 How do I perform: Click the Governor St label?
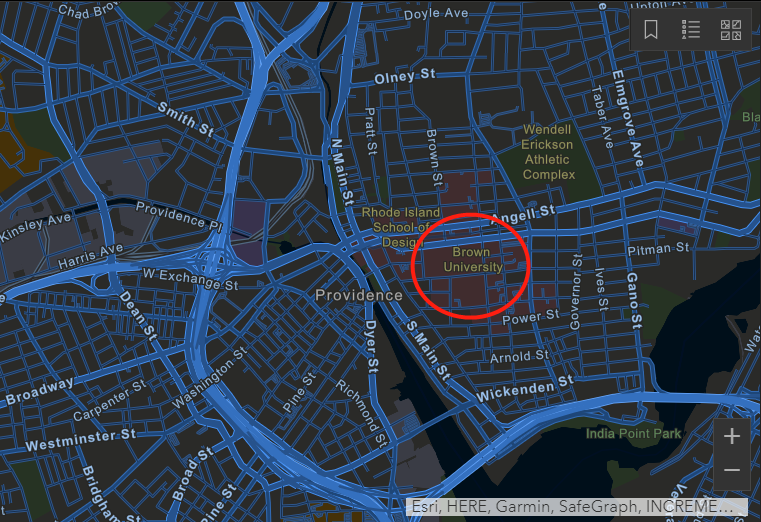(576, 292)
